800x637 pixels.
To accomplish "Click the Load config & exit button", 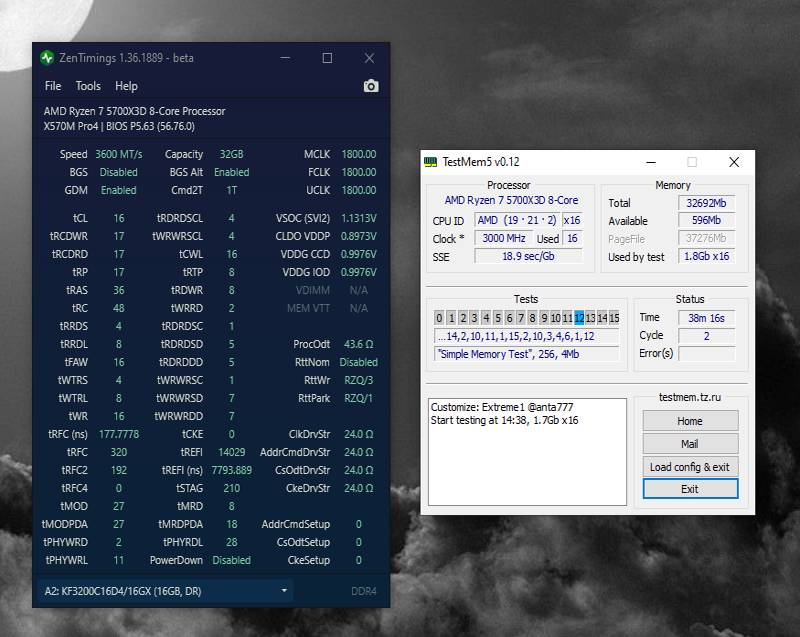I will click(689, 467).
